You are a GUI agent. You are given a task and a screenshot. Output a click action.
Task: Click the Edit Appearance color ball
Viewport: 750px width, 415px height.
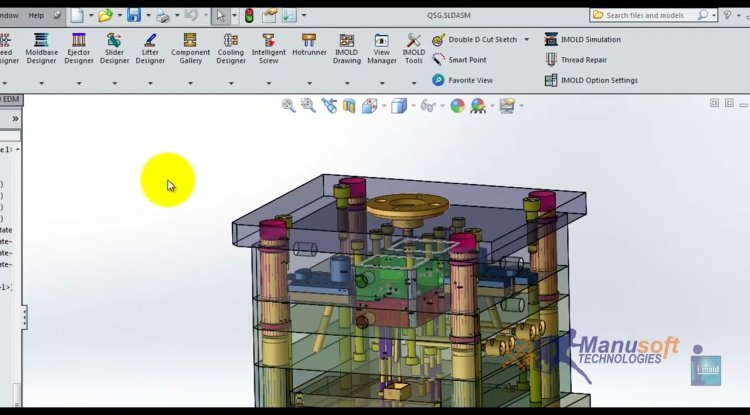458,106
